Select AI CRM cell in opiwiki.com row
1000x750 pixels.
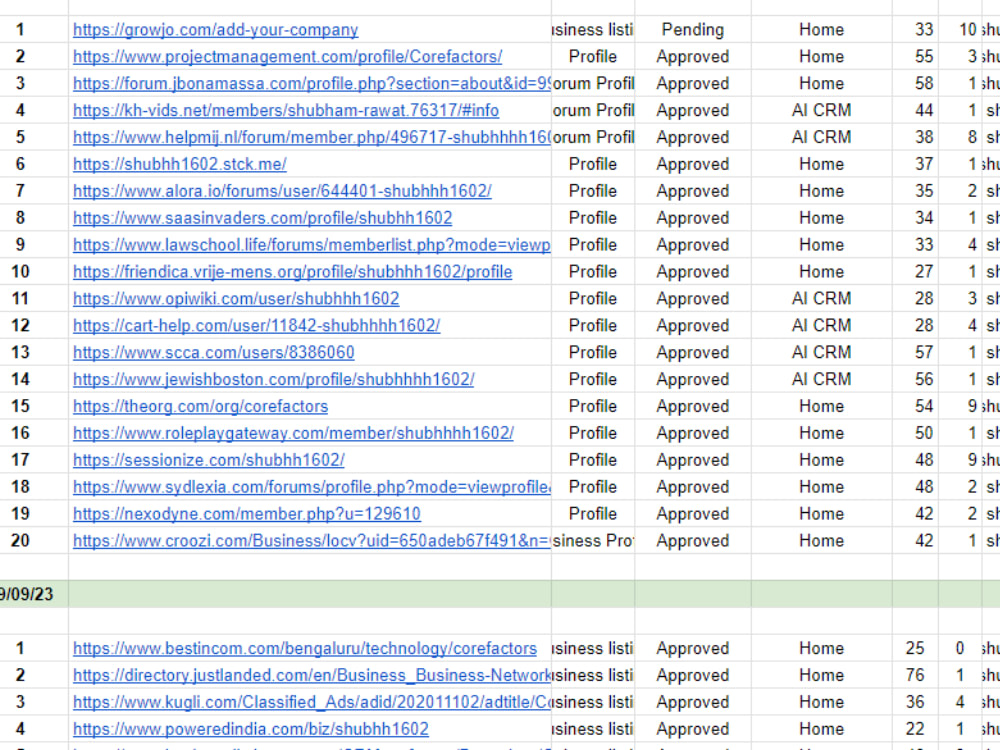(x=821, y=298)
